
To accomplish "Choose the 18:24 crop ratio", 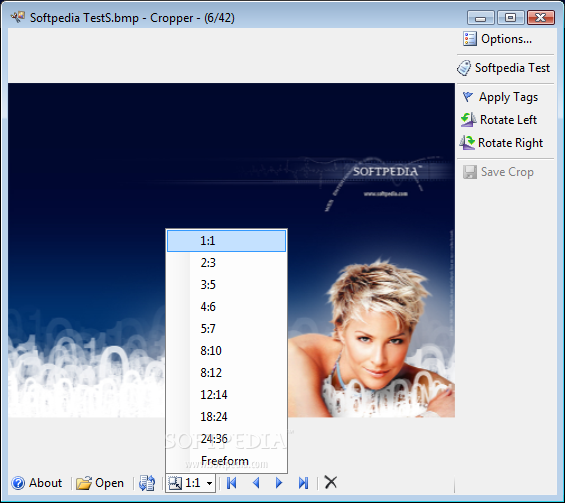I will point(227,417).
